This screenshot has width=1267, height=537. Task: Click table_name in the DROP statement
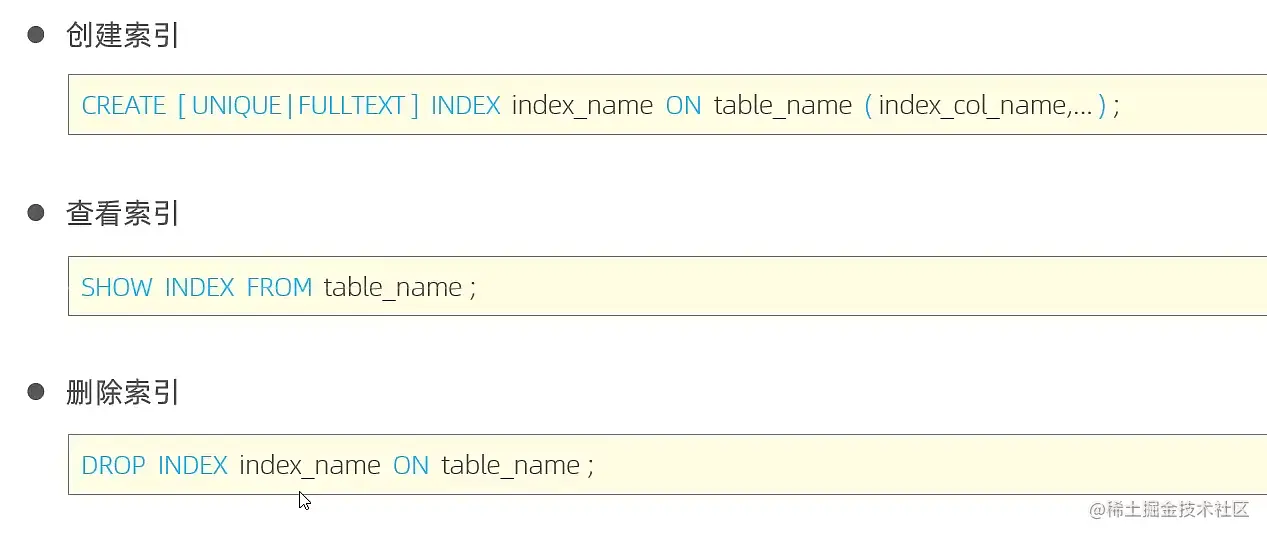point(510,466)
